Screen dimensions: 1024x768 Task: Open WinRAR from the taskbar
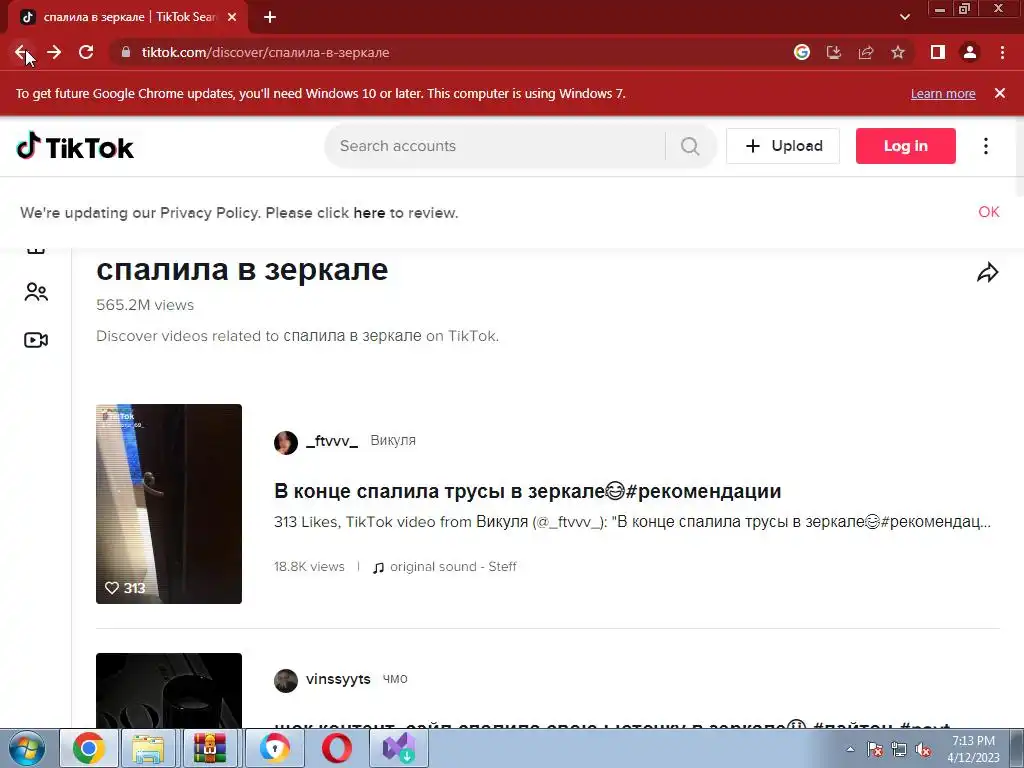tap(210, 748)
